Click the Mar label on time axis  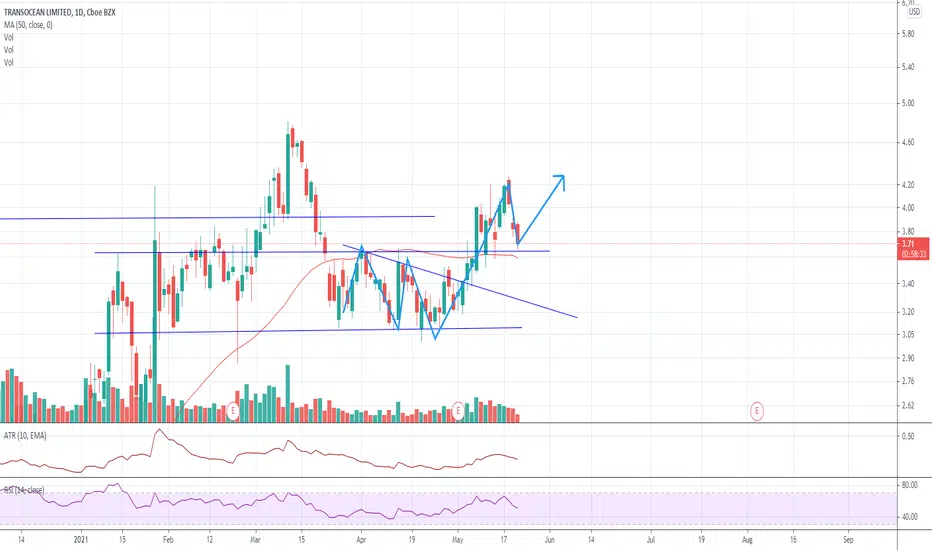point(256,540)
